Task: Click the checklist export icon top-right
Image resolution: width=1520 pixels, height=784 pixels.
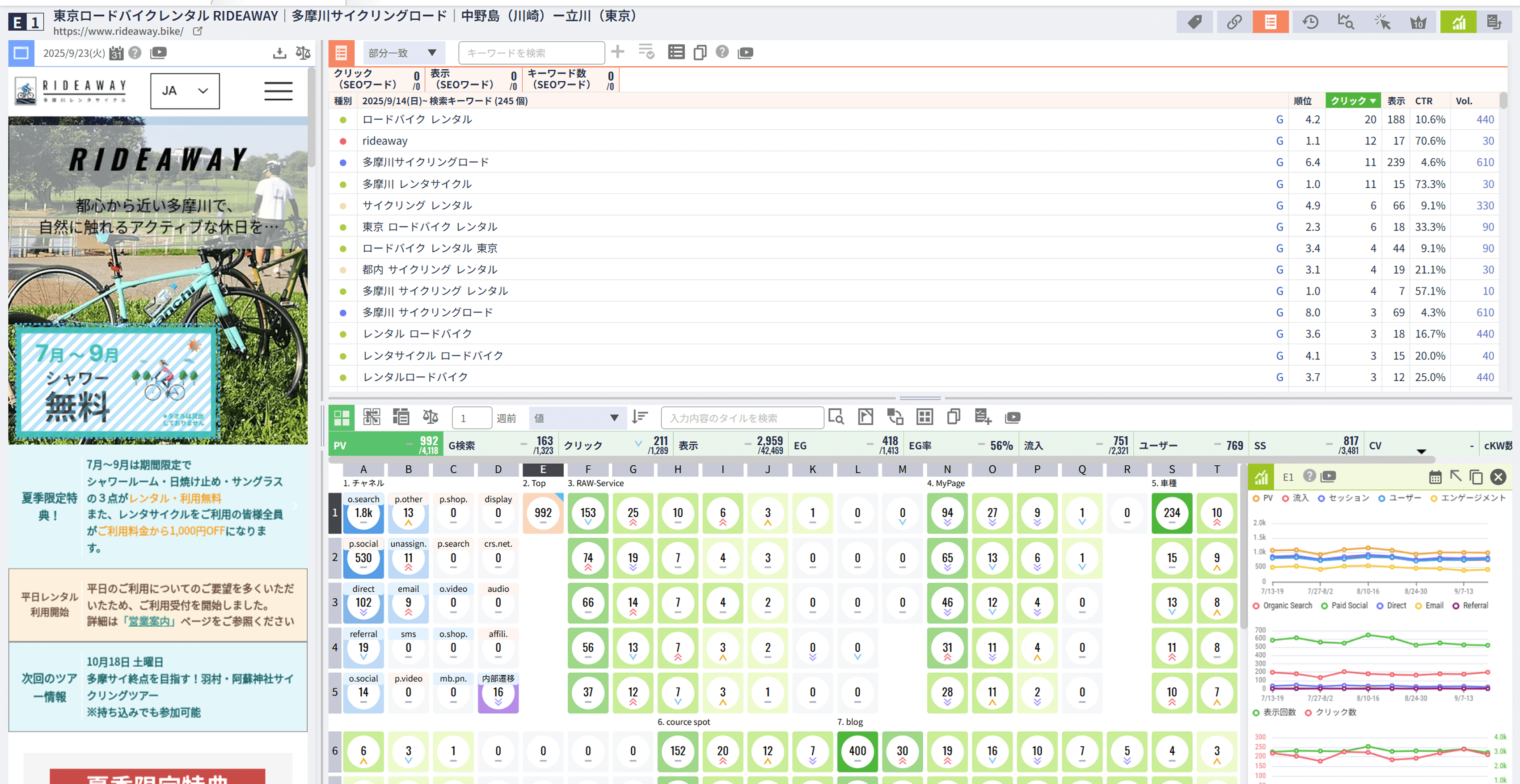Action: coord(1494,22)
